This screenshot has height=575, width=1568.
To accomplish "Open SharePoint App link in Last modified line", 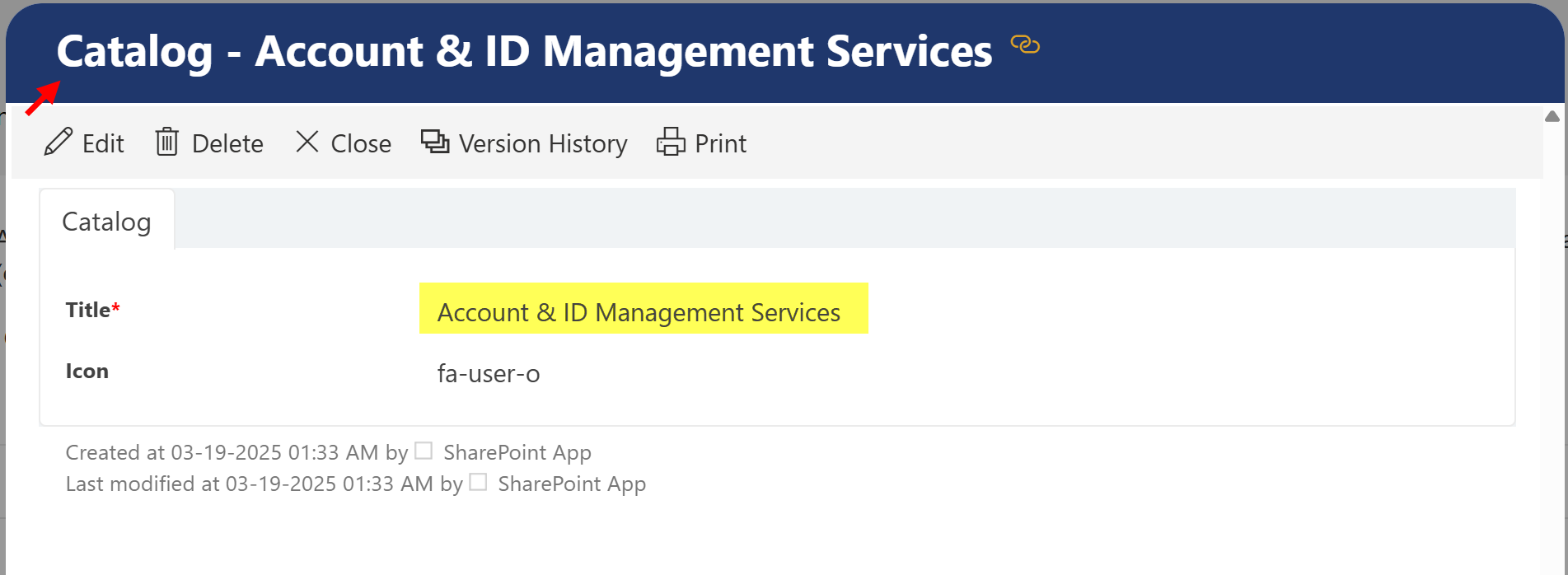I will tap(572, 484).
